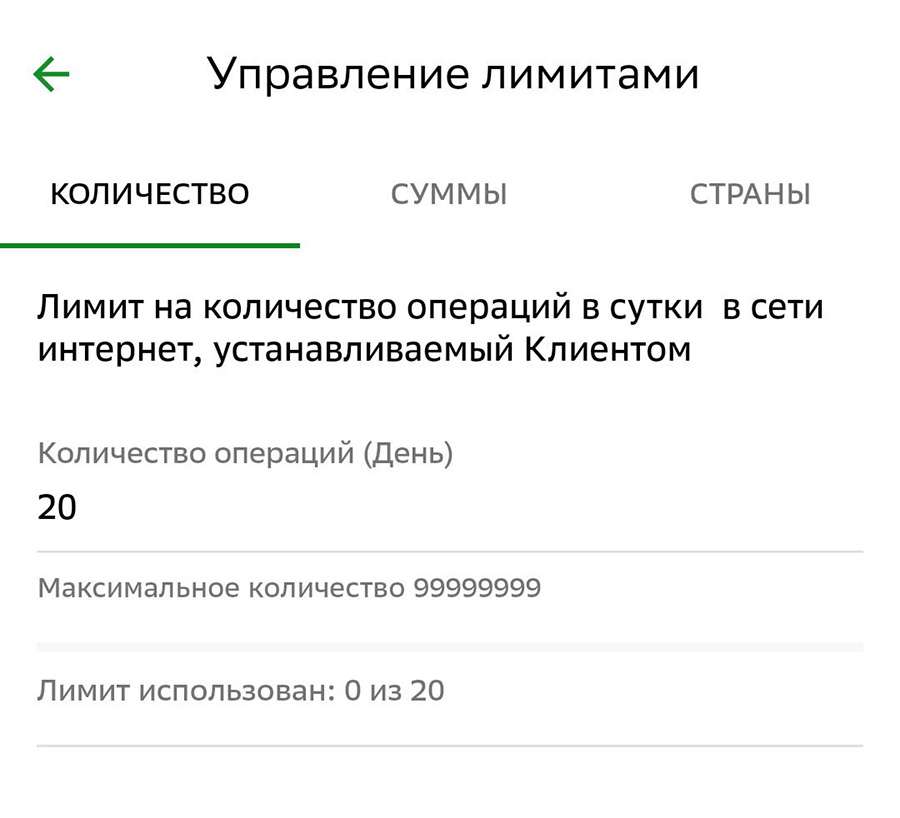900x818 pixels.
Task: Tap the separator below maximum count row
Action: click(x=450, y=645)
